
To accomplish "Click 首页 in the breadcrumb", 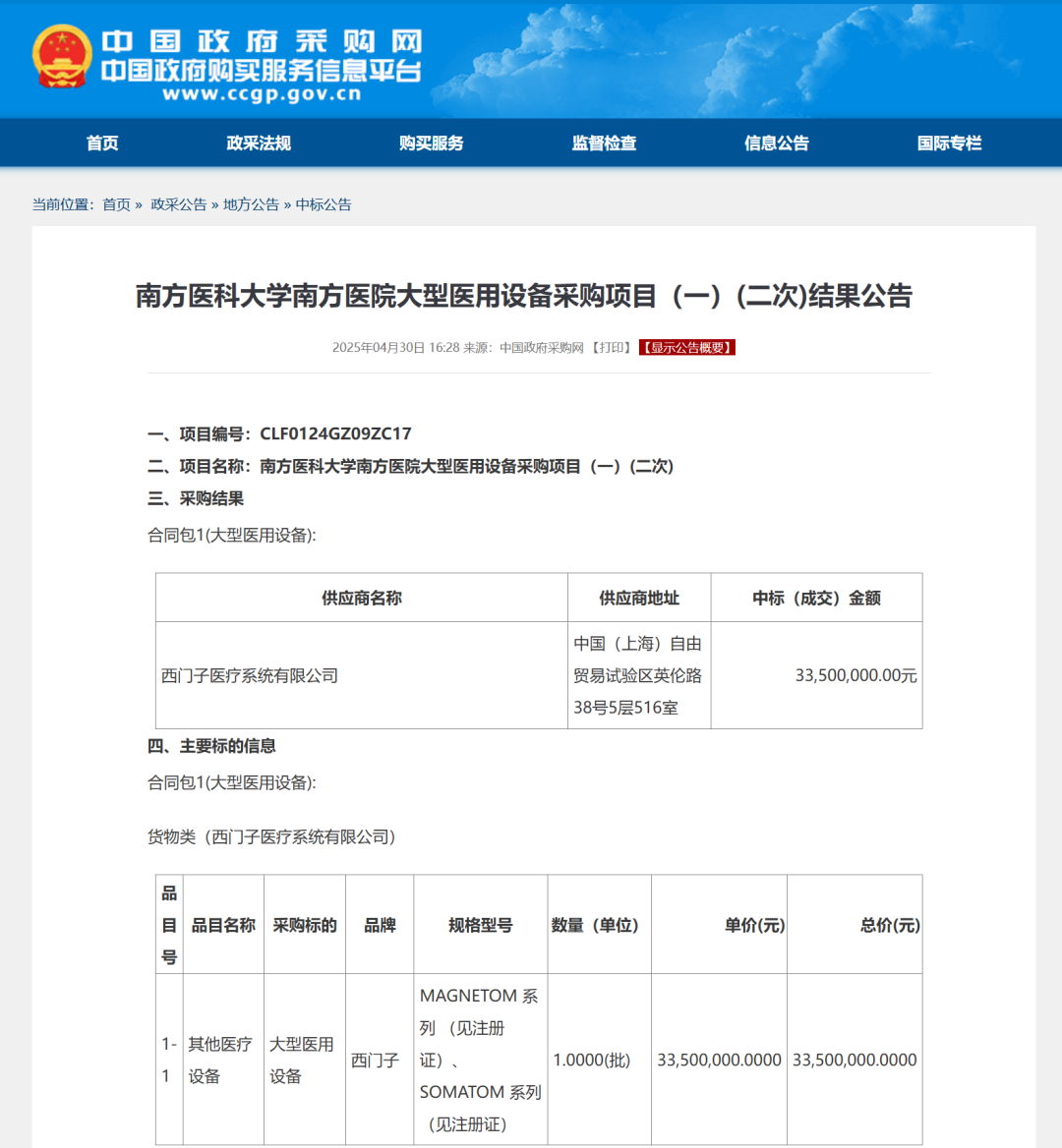I will point(116,204).
